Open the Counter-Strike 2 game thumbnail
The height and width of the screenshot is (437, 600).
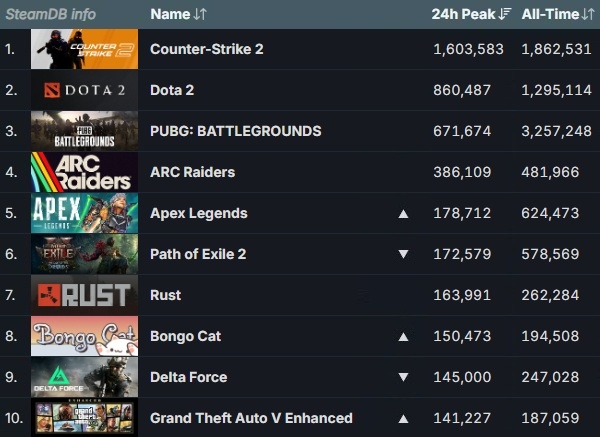(84, 49)
